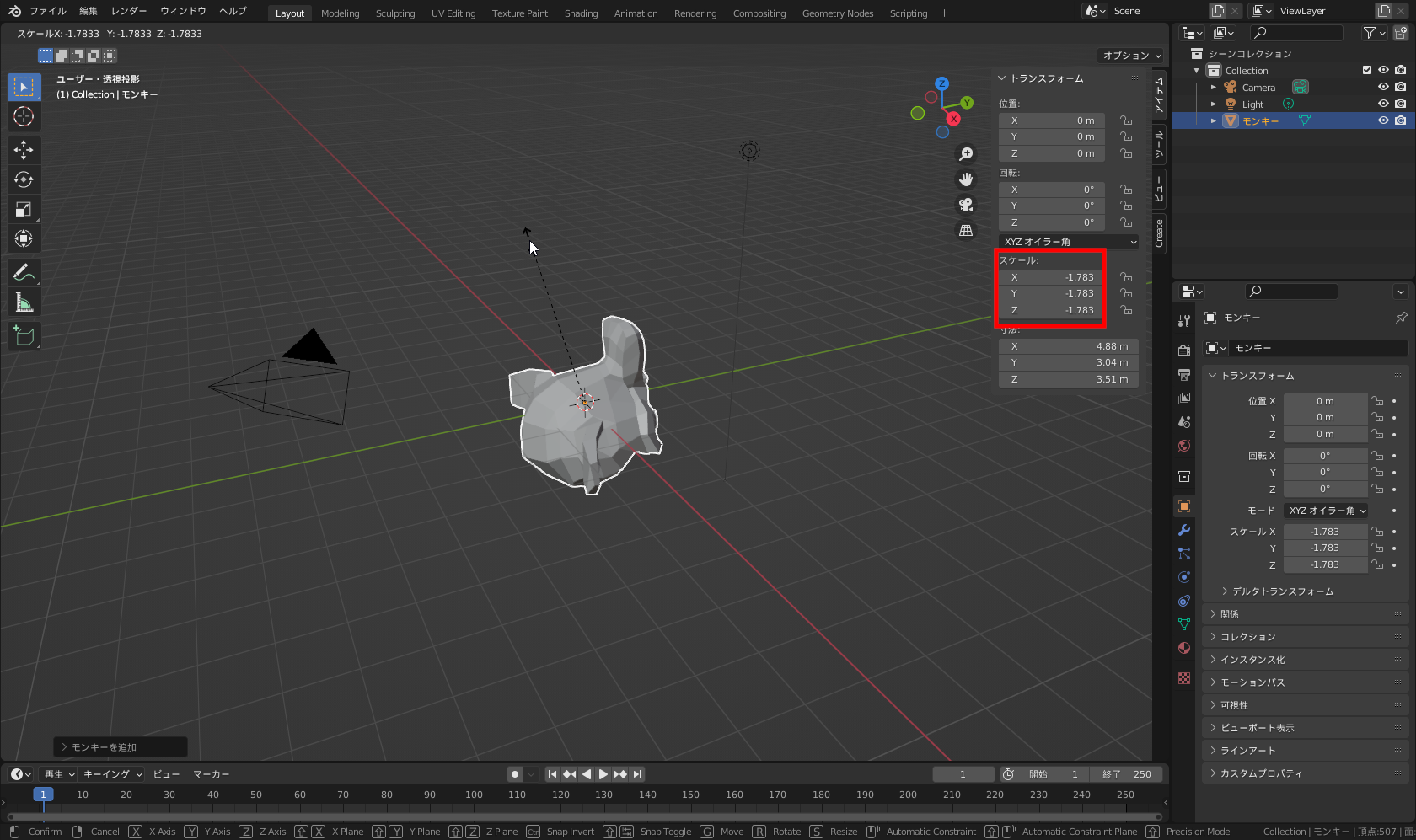Jump to the last frame button
Screen dimensions: 1416x840
638,774
